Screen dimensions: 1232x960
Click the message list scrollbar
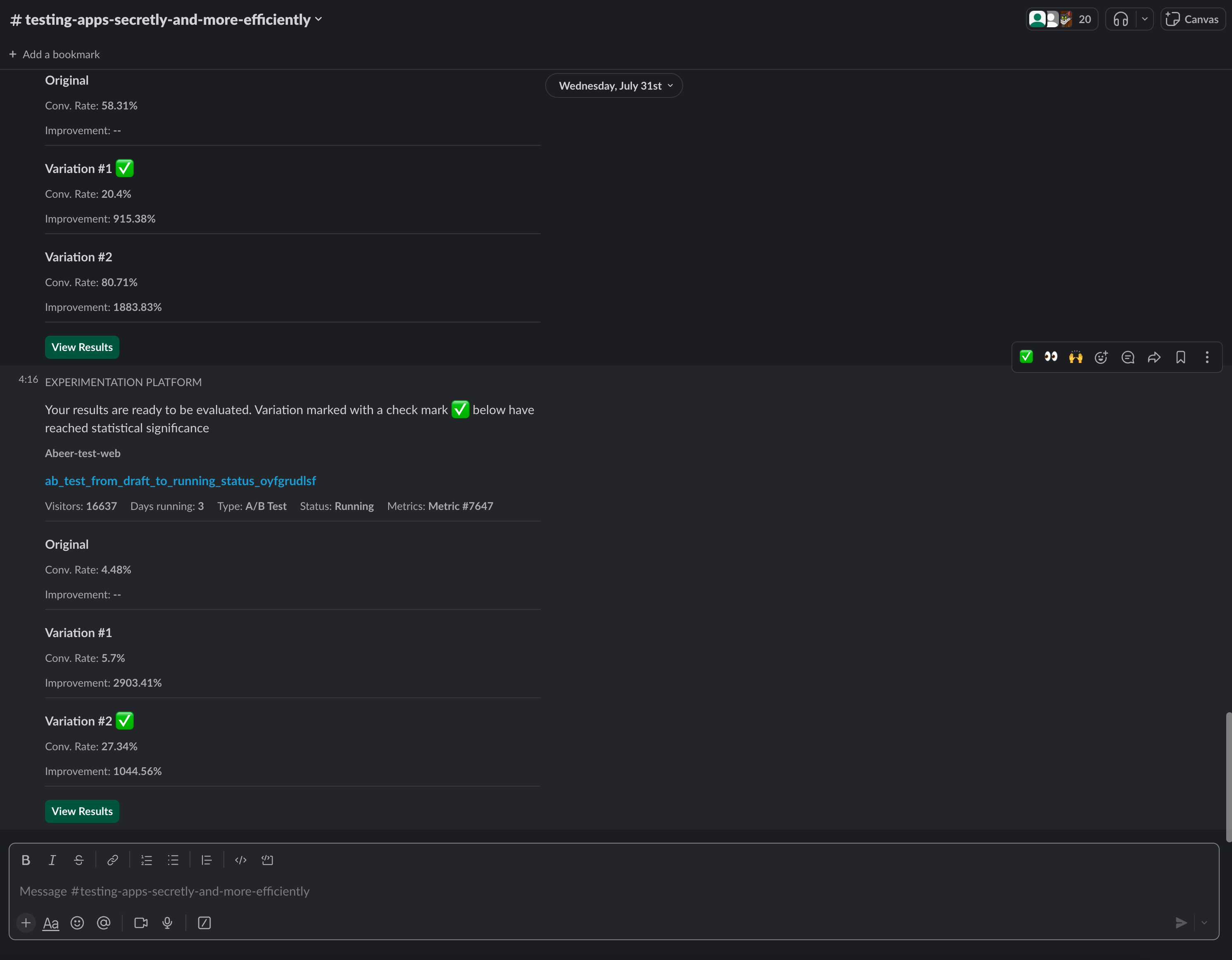click(x=1228, y=777)
